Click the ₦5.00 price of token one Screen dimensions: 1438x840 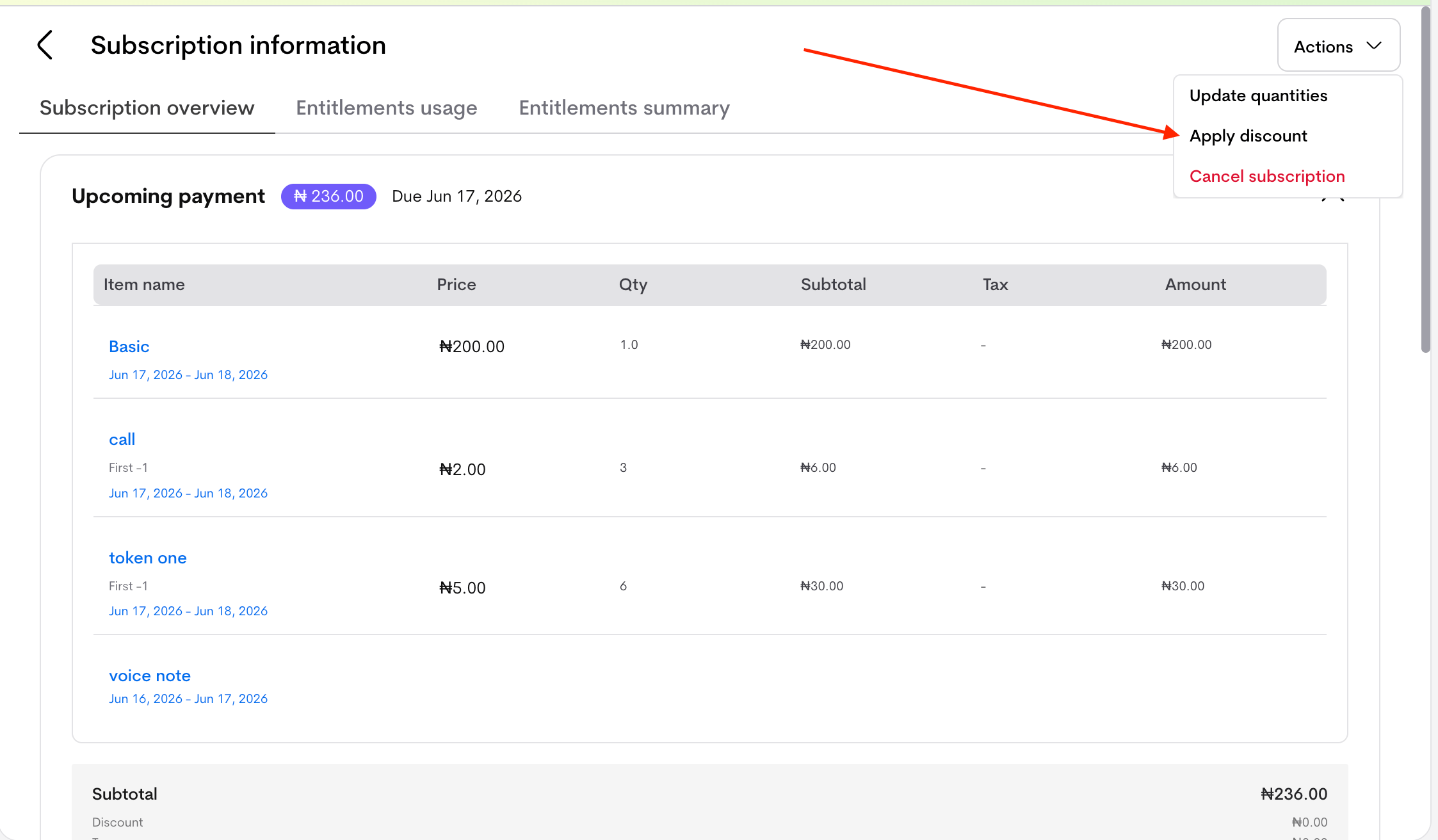[462, 588]
